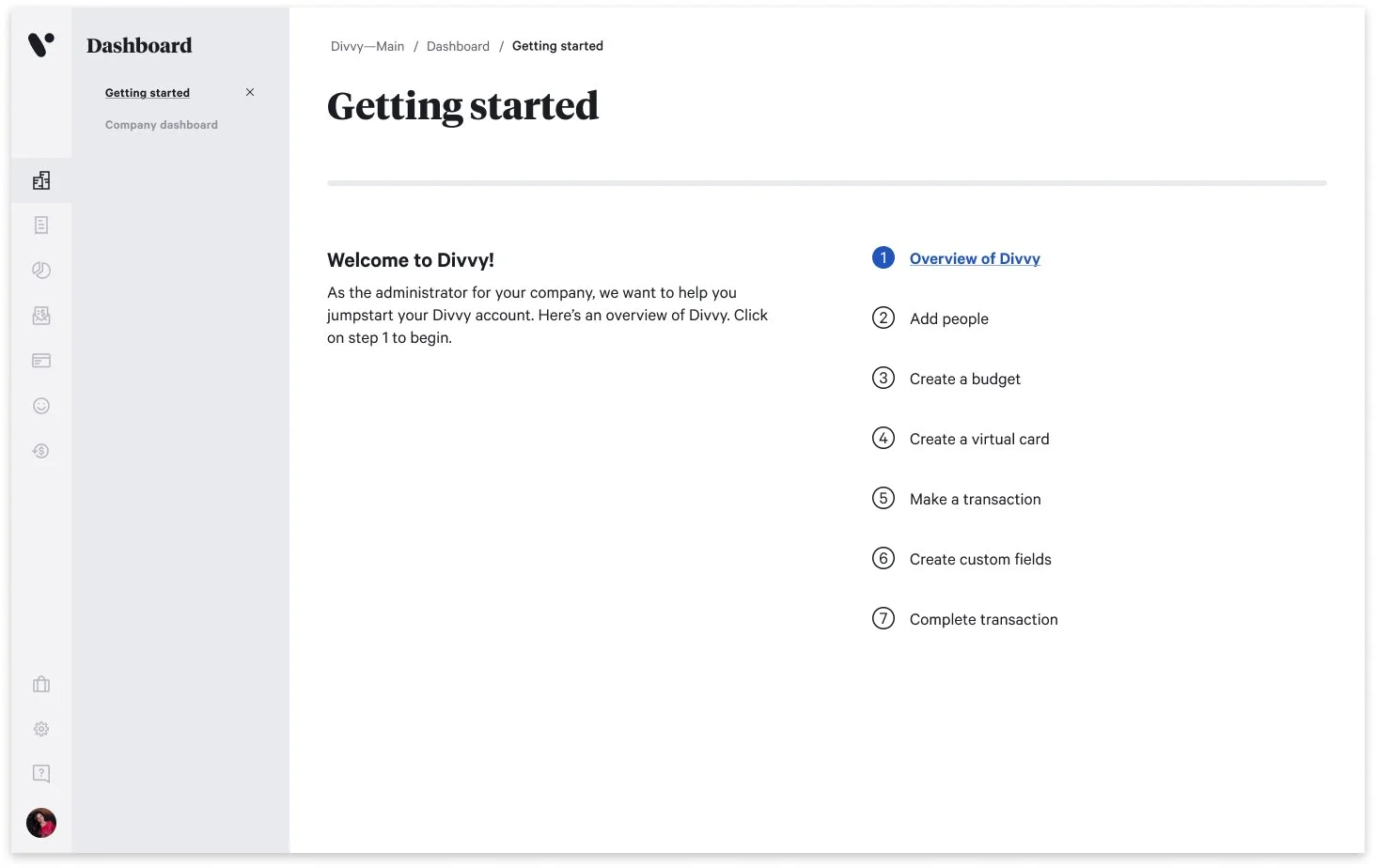The height and width of the screenshot is (868, 1376).
Task: Click the step 2 numbered circle
Action: [x=883, y=318]
